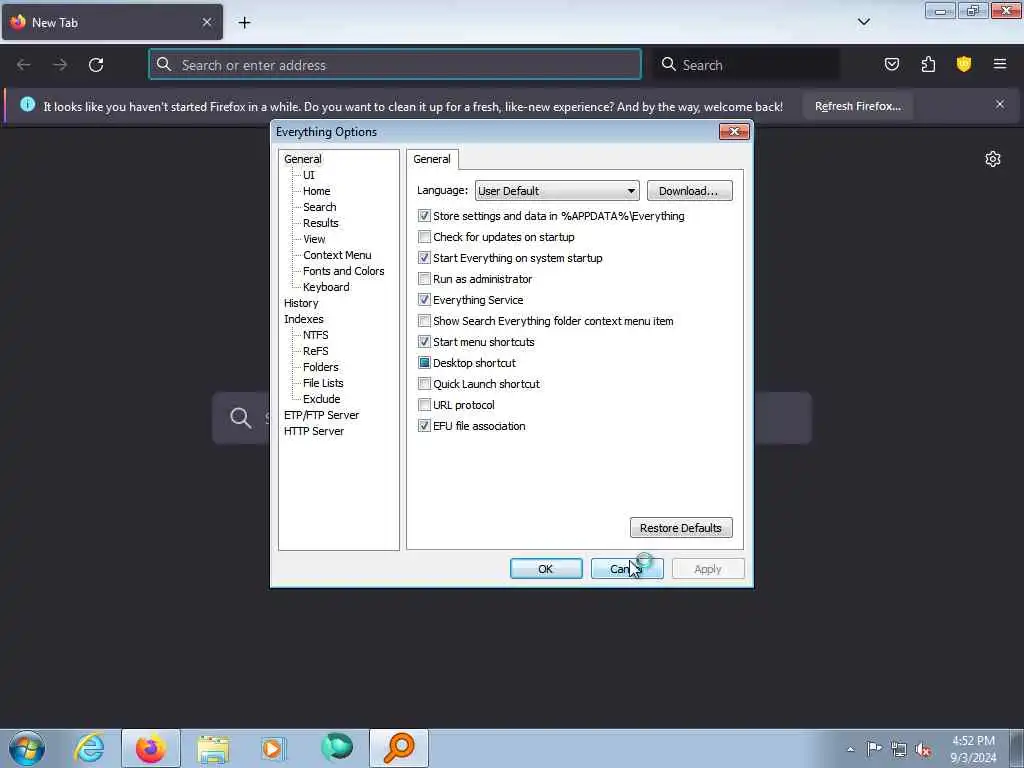This screenshot has width=1024, height=768.
Task: Go forward with the Firefox forward arrow
Action: 59,65
